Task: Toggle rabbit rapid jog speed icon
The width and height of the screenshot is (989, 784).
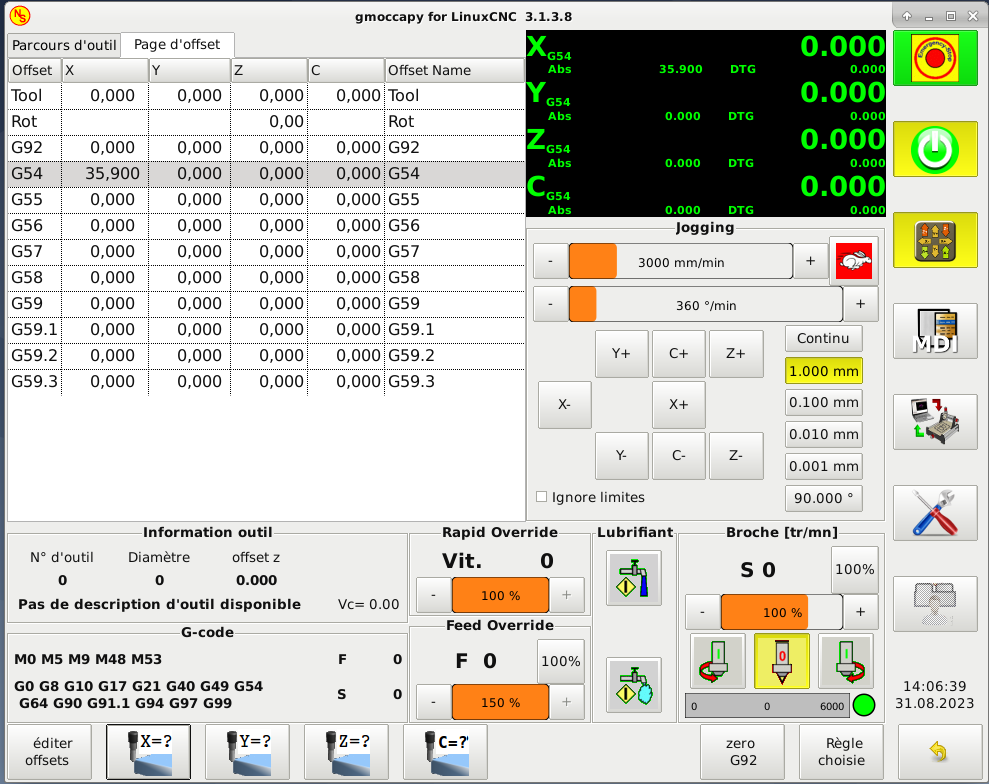Action: [x=853, y=261]
